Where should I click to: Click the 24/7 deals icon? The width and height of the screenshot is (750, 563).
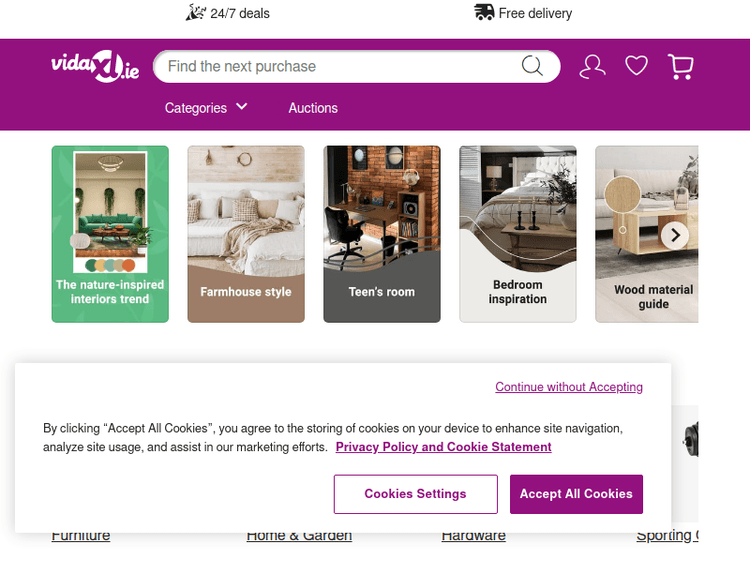click(195, 12)
